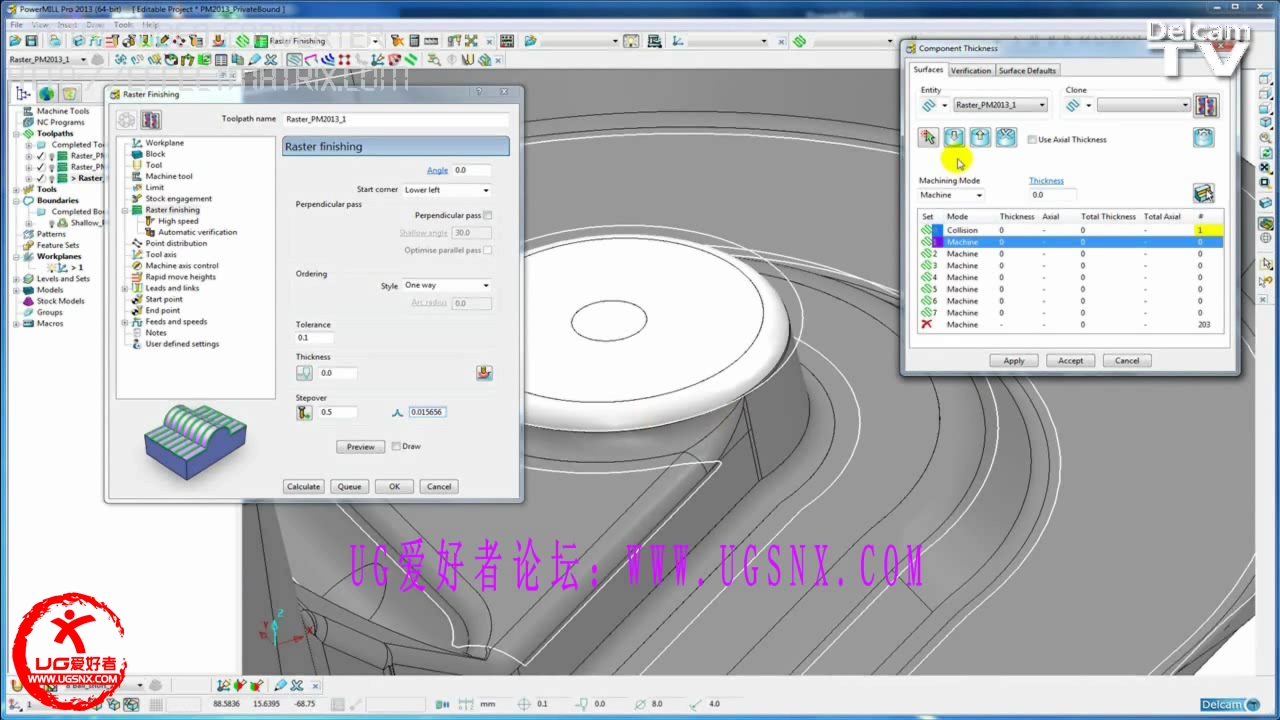1280x720 pixels.
Task: Switch to the Surface Defaults tab
Action: (1027, 70)
